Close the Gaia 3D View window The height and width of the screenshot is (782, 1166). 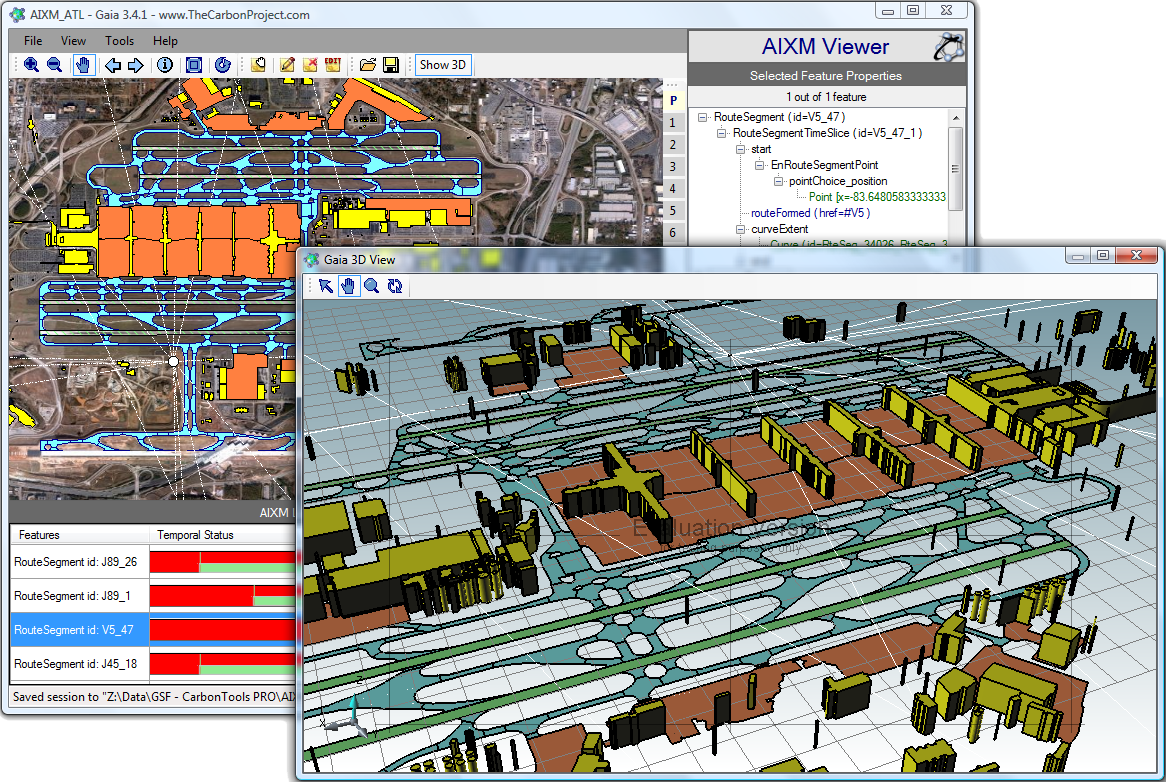point(1136,255)
